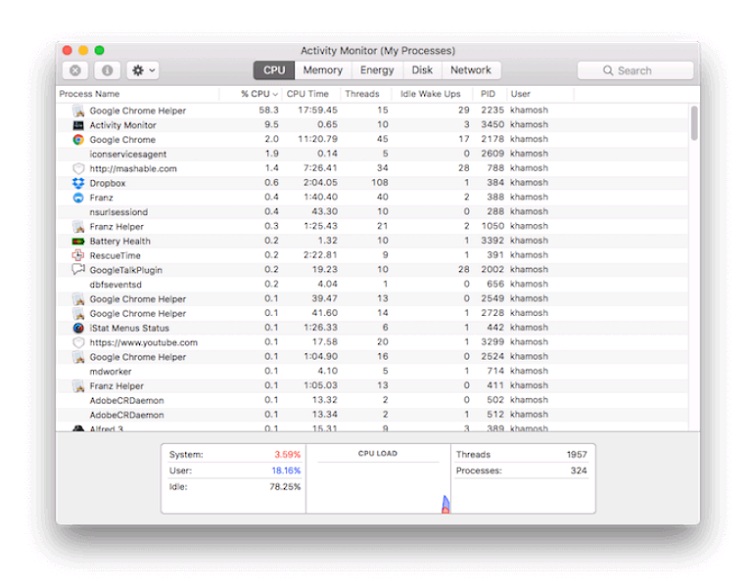Switch to the Disk tab
The width and height of the screenshot is (750, 581).
(x=422, y=70)
